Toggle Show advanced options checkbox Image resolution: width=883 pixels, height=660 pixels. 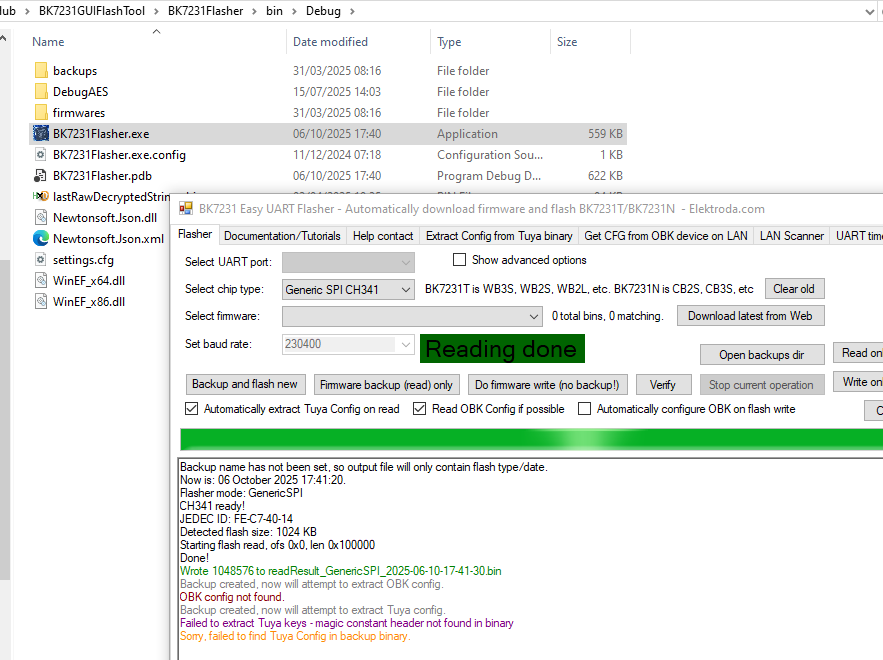click(x=460, y=260)
